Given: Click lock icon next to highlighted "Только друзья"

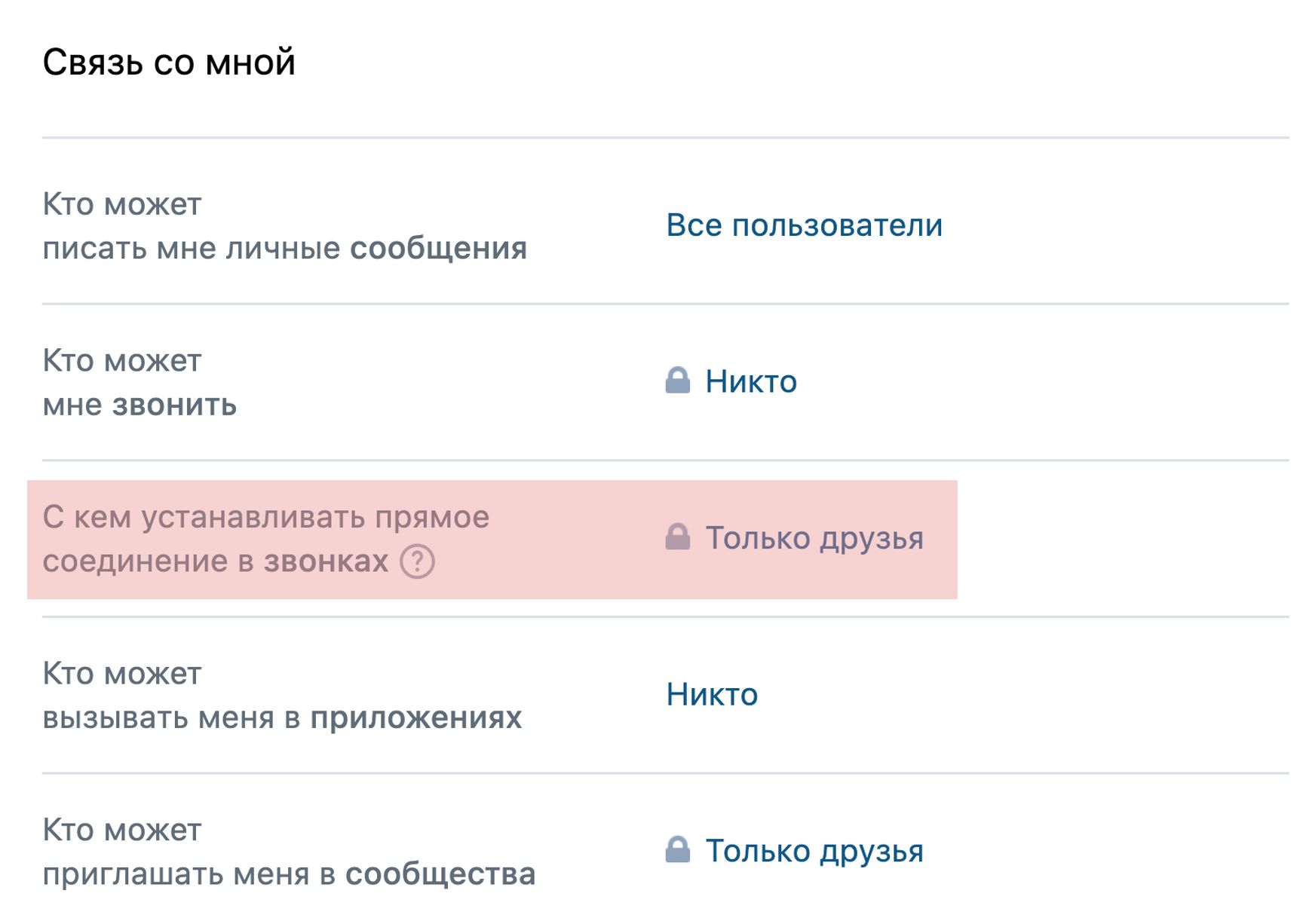Looking at the screenshot, I should click(678, 537).
